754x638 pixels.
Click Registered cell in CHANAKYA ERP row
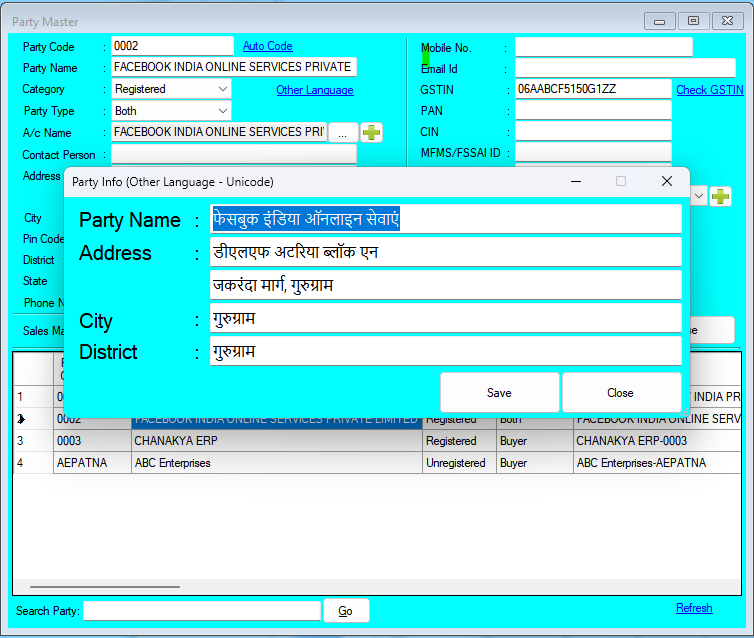point(459,441)
